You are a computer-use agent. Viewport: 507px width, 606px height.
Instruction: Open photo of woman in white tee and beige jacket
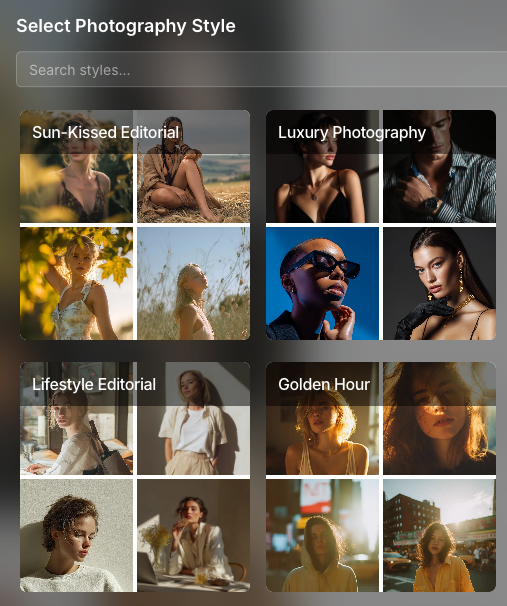pos(194,419)
